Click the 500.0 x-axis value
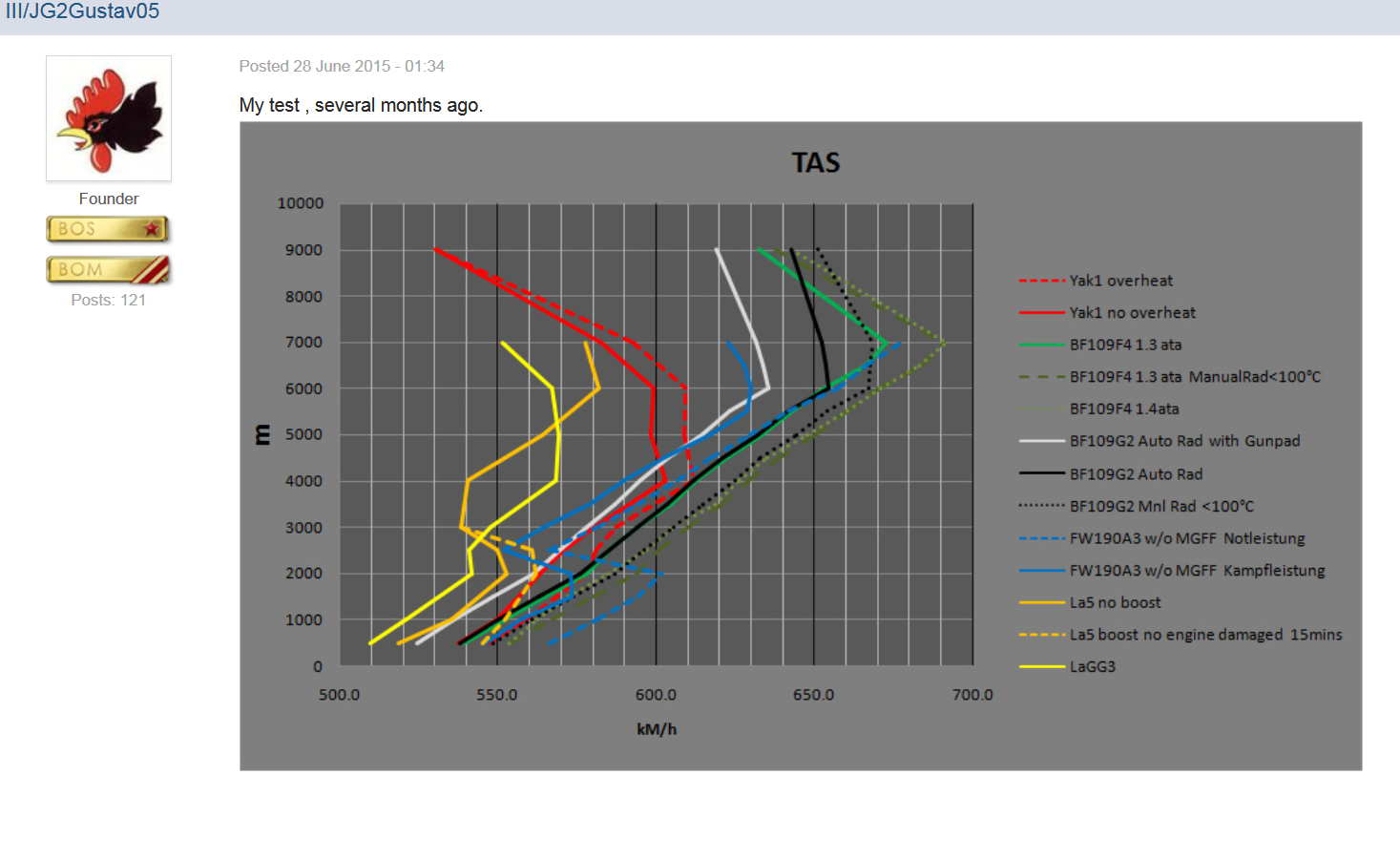Viewport: 1400px width, 859px height. (339, 695)
